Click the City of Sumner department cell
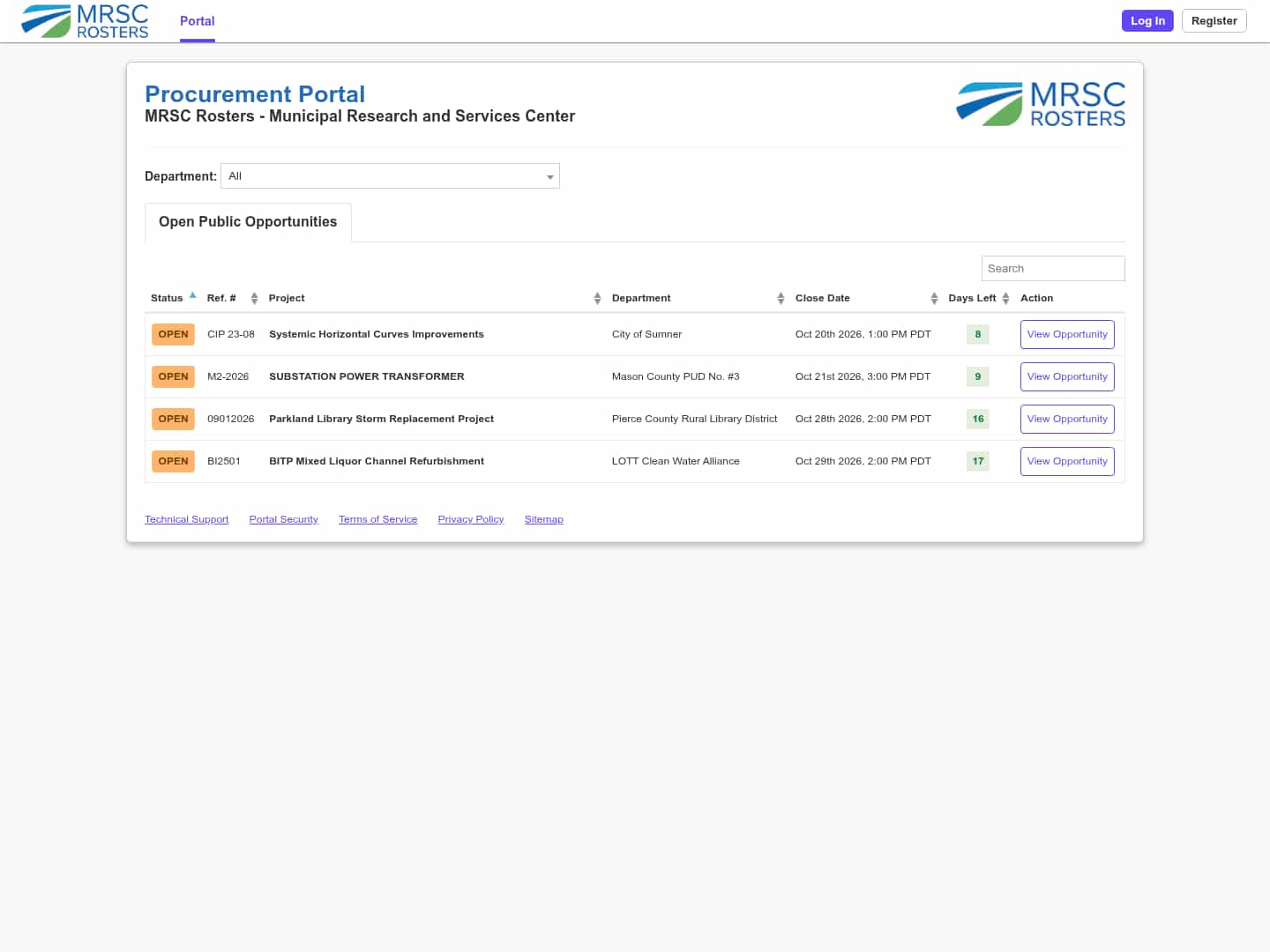Screen dimensions: 1270x952 coord(647,335)
